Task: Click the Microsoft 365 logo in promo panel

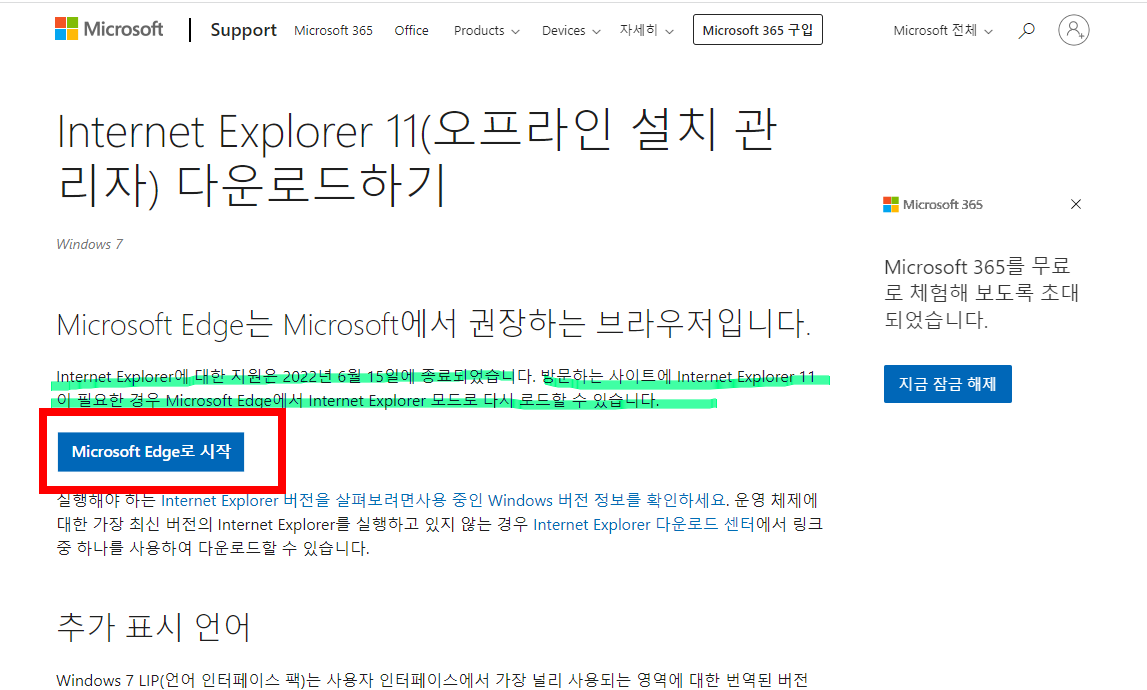Action: pos(933,205)
